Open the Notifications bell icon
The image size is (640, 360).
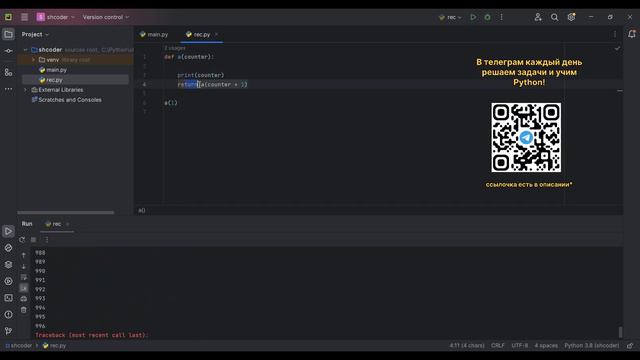pos(632,34)
